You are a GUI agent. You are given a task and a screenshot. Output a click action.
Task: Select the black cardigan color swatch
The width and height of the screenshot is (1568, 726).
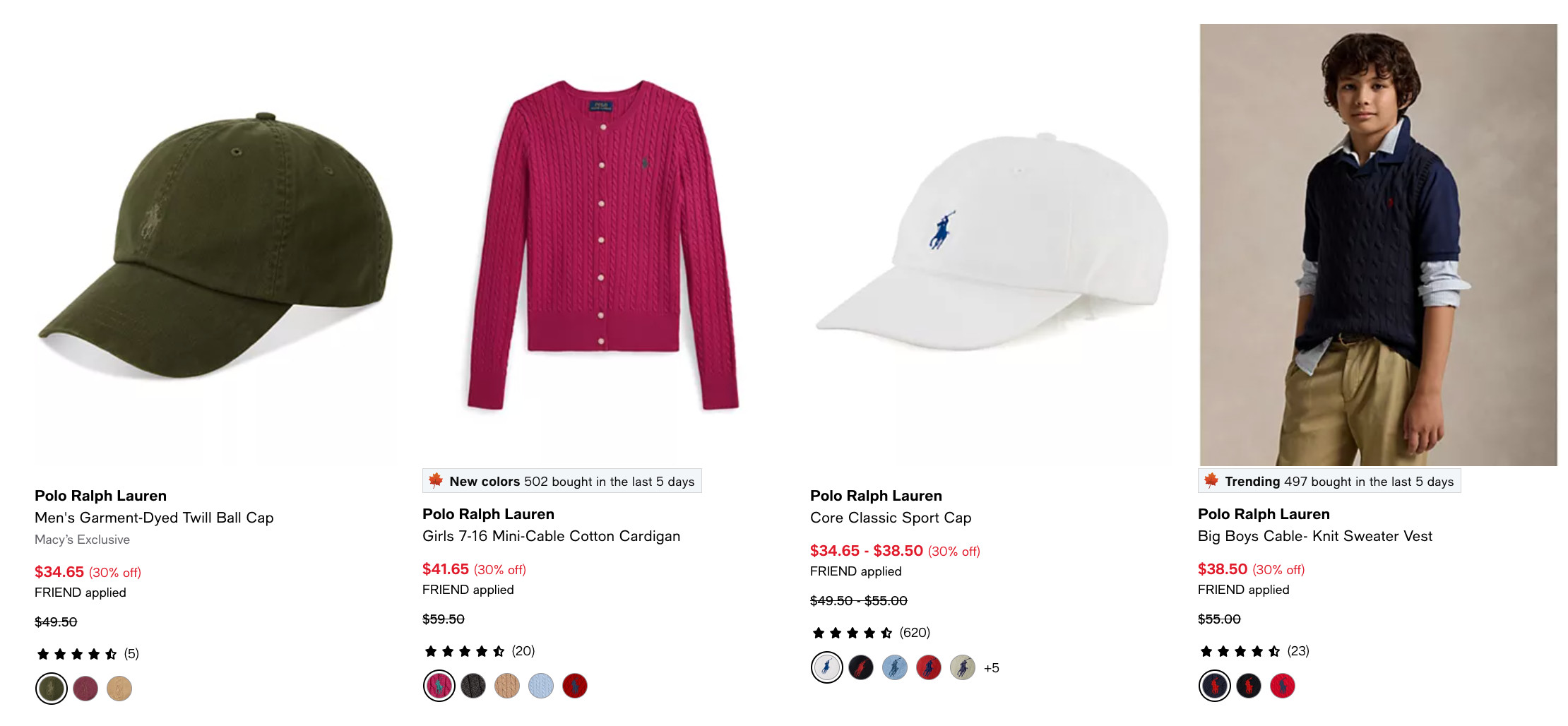pyautogui.click(x=473, y=685)
